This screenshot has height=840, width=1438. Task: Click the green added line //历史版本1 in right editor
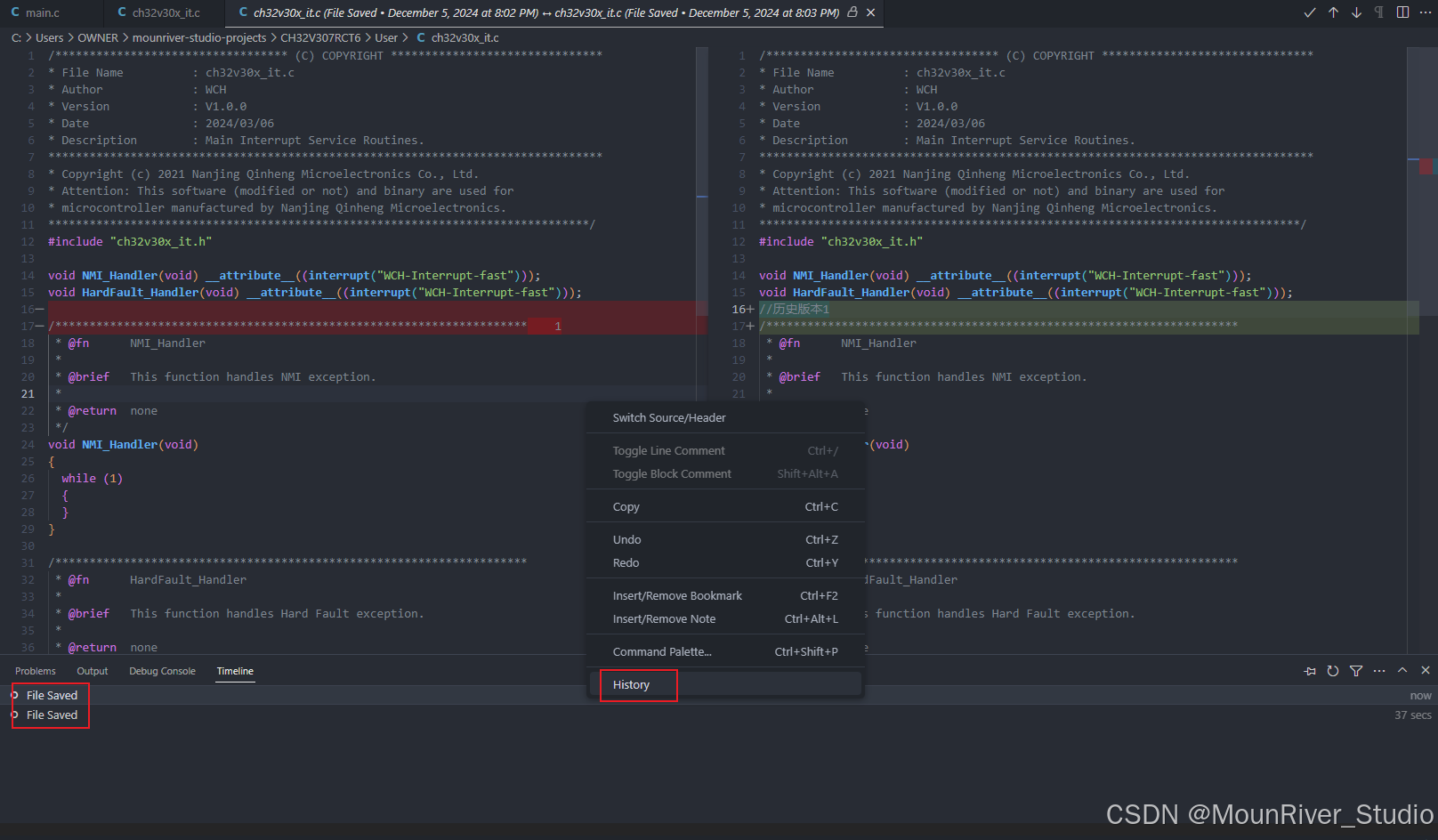(794, 309)
